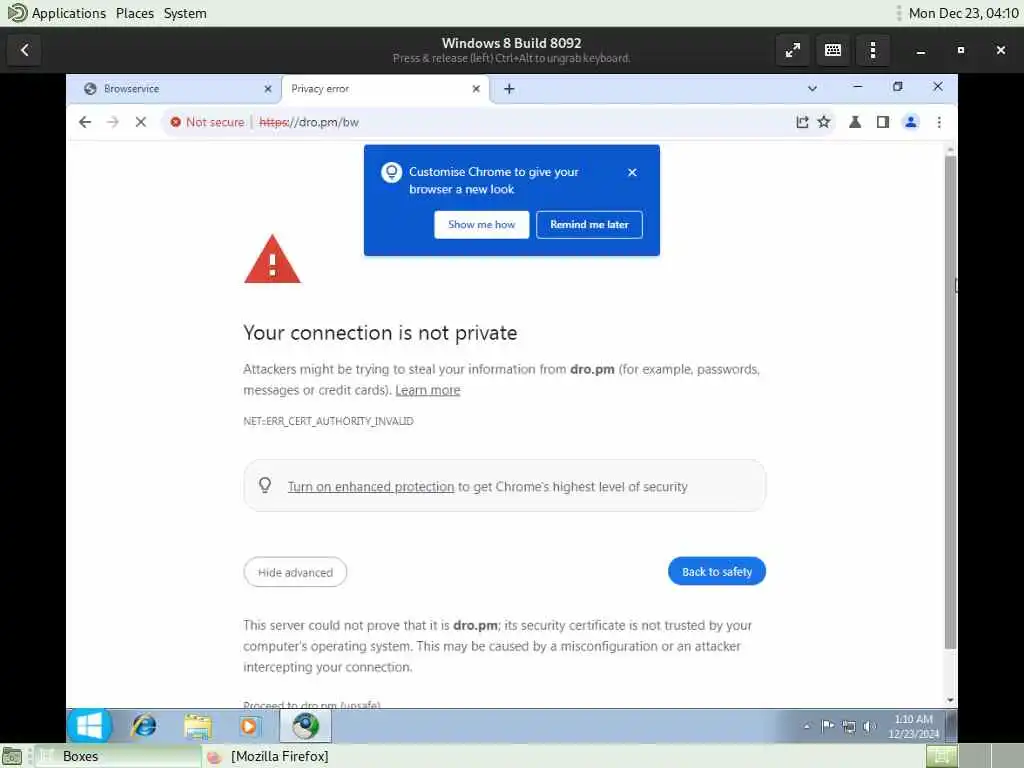Select the Privacy error tab

pyautogui.click(x=385, y=89)
